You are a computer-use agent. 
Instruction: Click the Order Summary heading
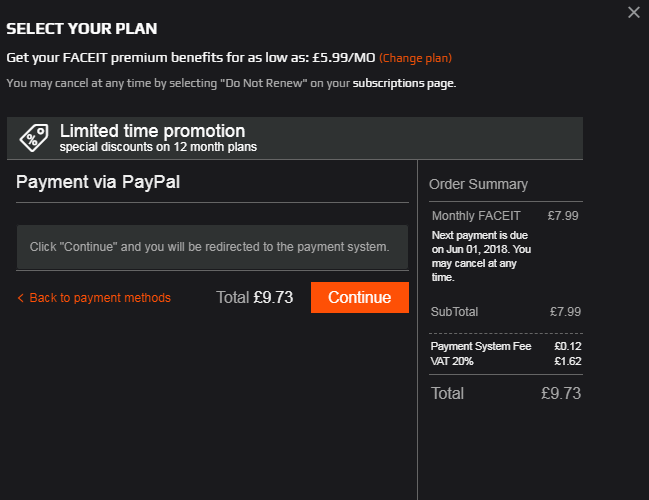[x=478, y=184]
